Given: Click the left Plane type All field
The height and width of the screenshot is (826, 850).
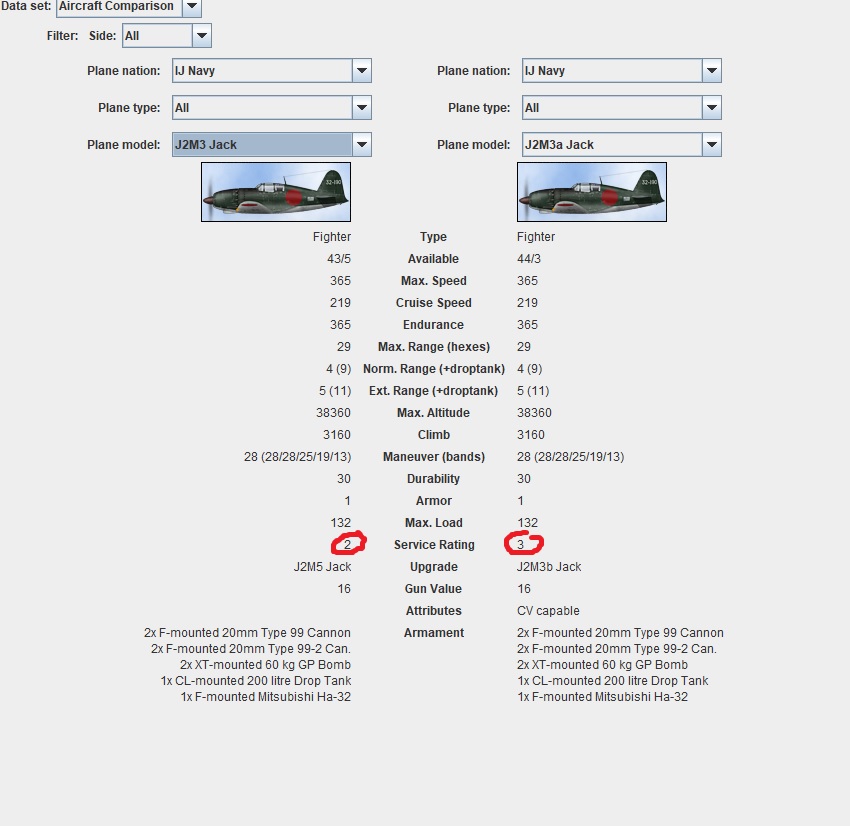Looking at the screenshot, I should (262, 107).
